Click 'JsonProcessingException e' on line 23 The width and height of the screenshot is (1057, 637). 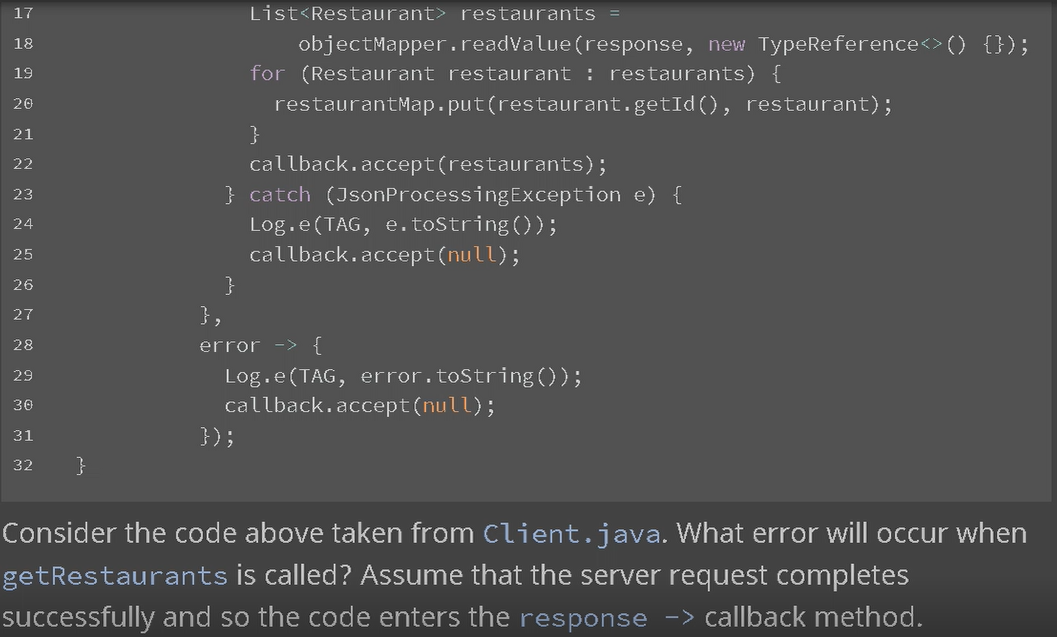click(x=490, y=195)
